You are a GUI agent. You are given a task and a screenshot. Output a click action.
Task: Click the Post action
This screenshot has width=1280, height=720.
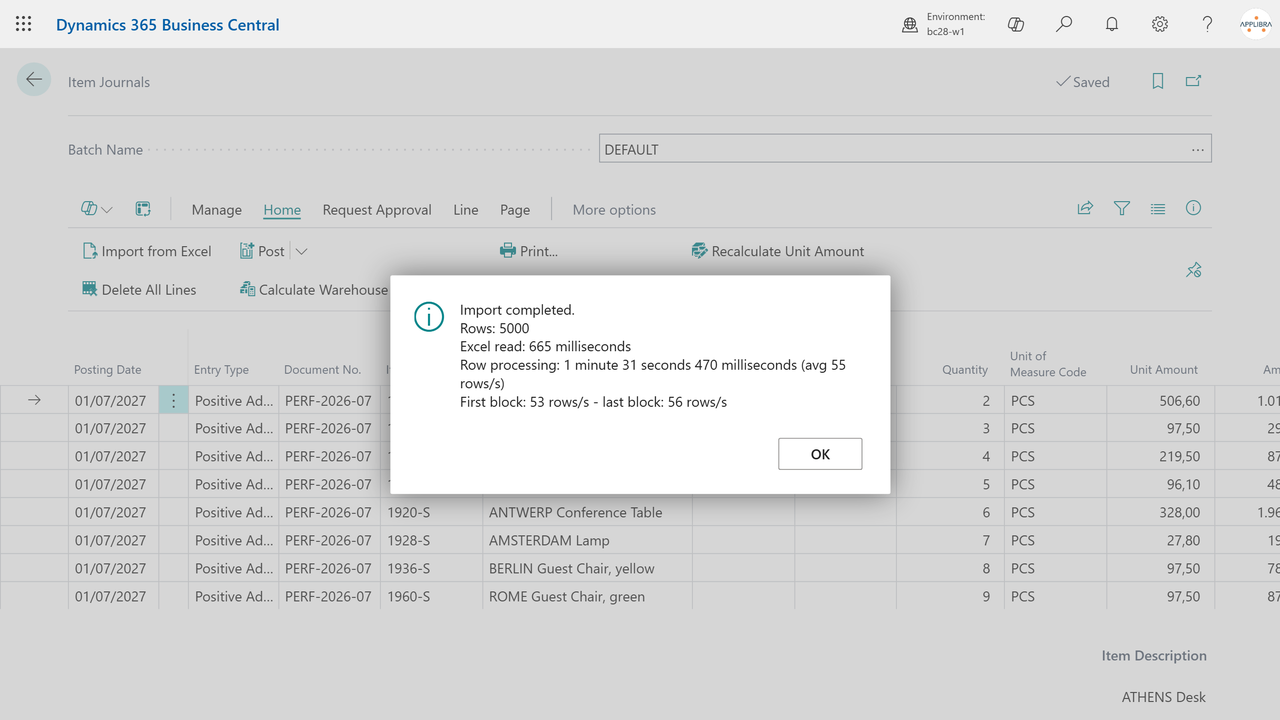point(262,251)
